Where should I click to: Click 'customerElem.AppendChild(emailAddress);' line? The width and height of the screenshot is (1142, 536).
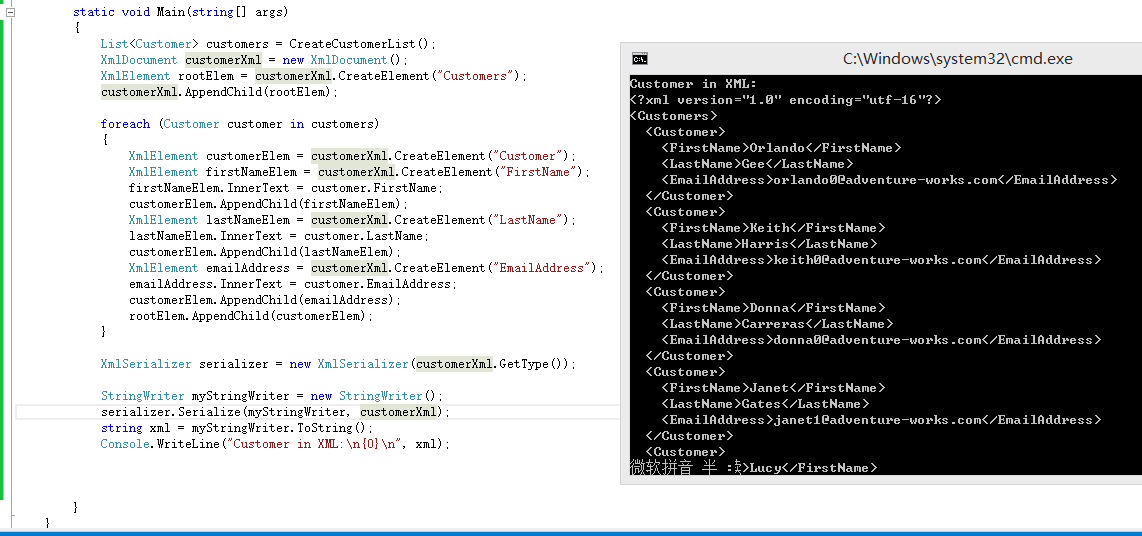265,300
